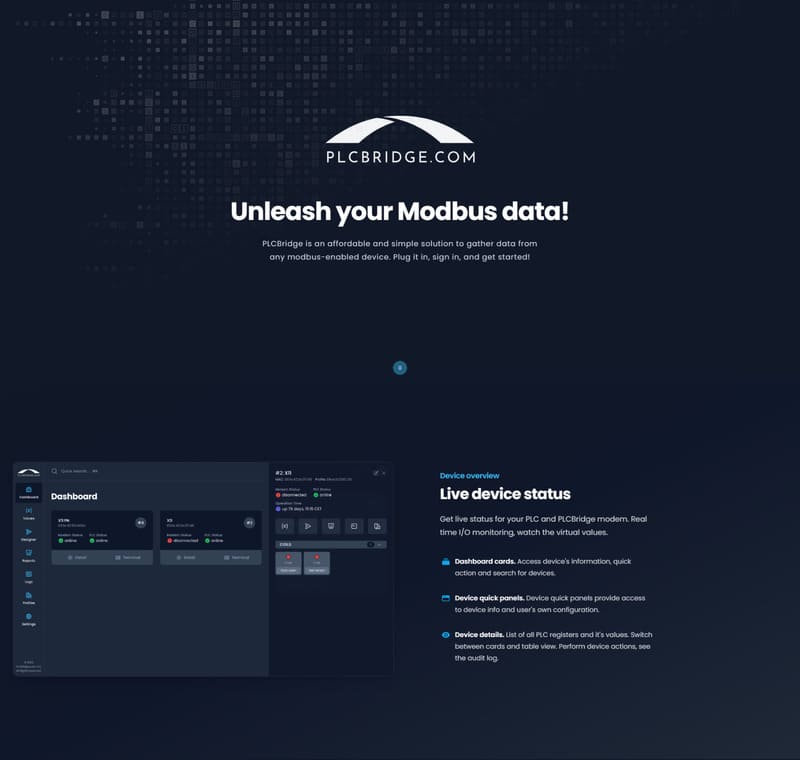Screen dimensions: 800x760
Task: Click the red disconnected status in #2 panel
Action: (x=291, y=495)
